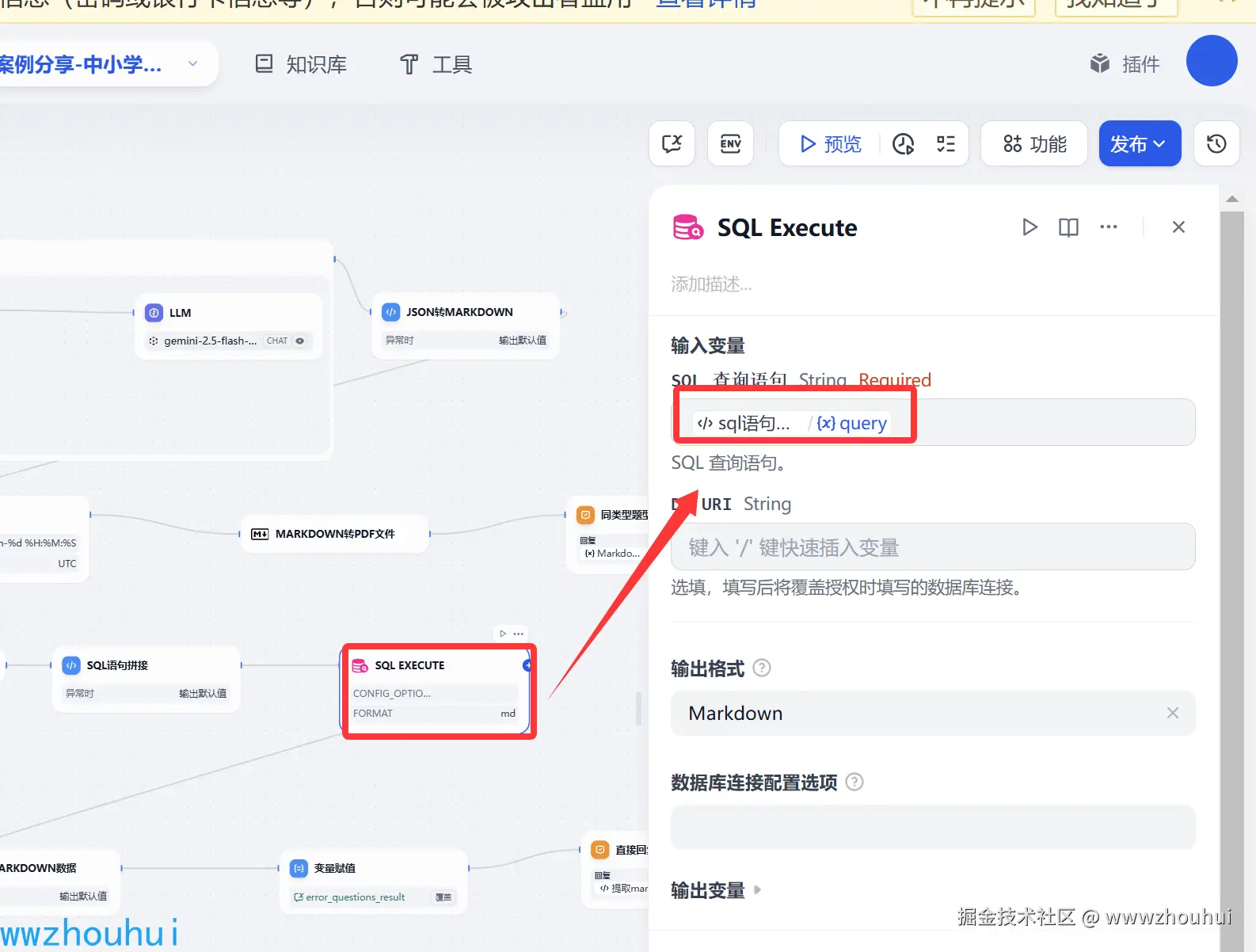Clear the Markdown output format selection
Image resolution: width=1256 pixels, height=952 pixels.
coord(1173,713)
